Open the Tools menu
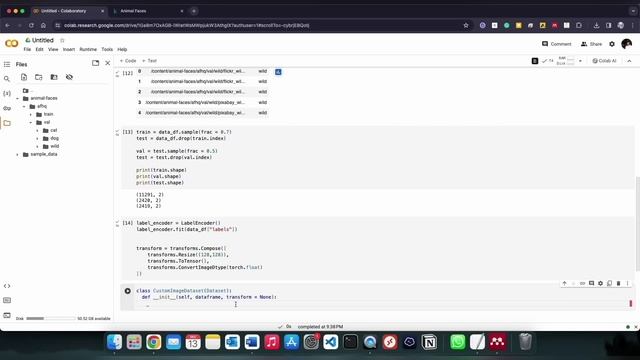The width and height of the screenshot is (640, 360). [x=107, y=49]
